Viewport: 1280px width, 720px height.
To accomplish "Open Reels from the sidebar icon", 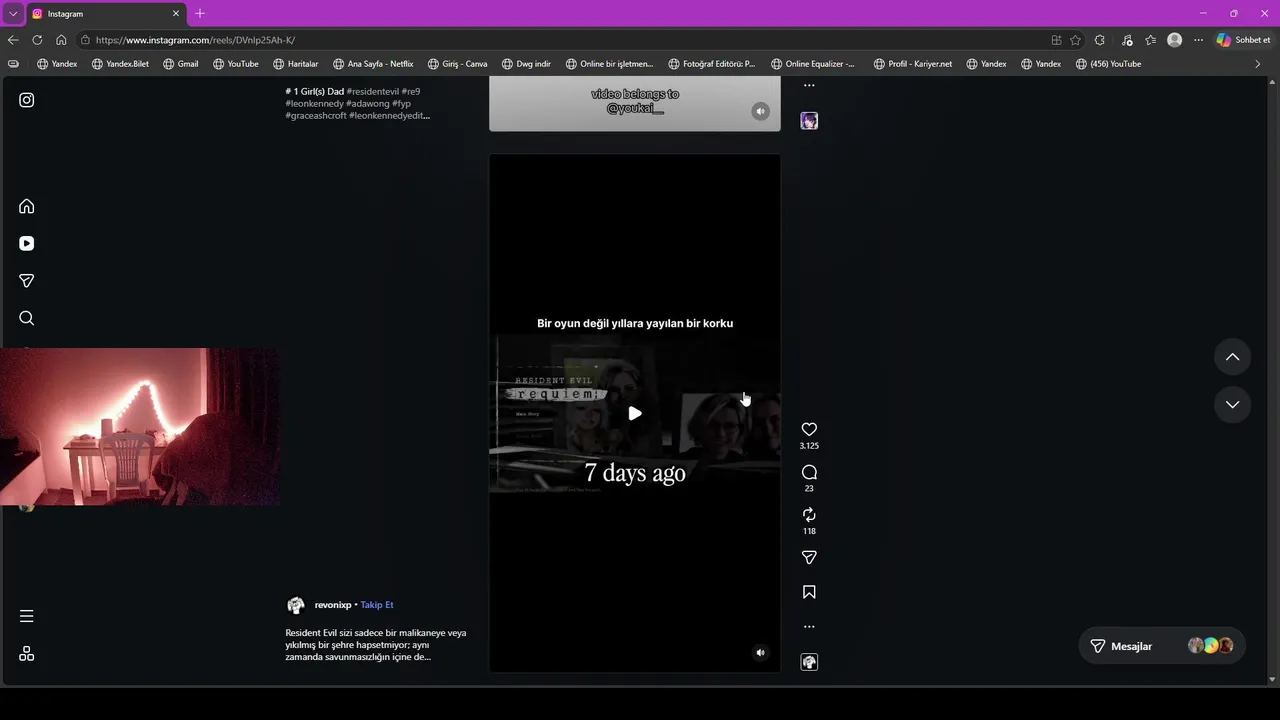I will (27, 243).
